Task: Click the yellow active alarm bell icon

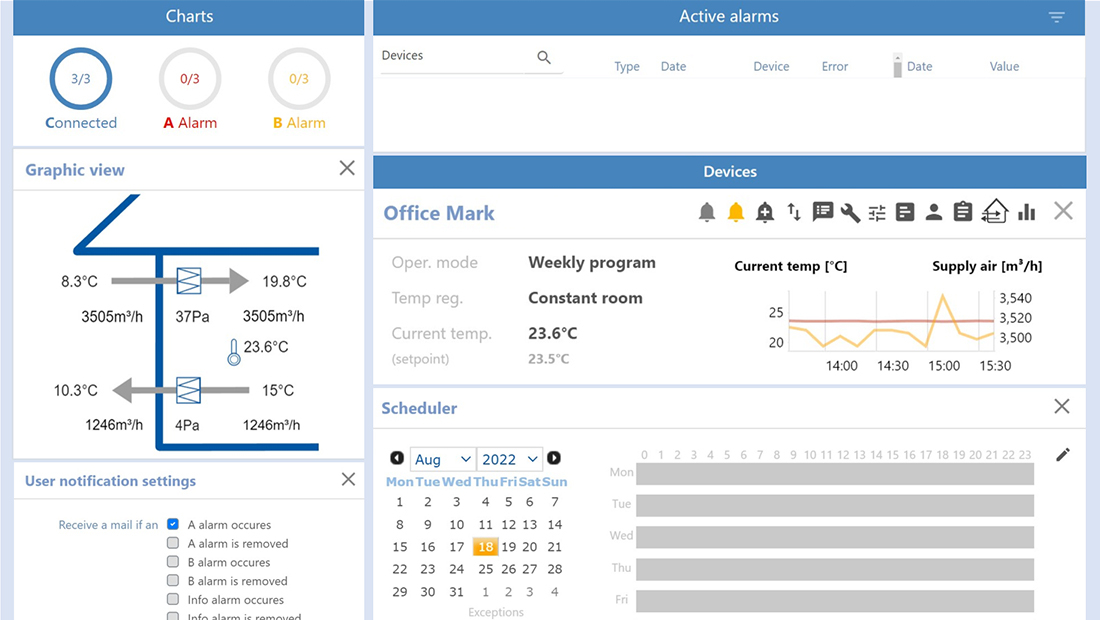Action: pos(736,212)
